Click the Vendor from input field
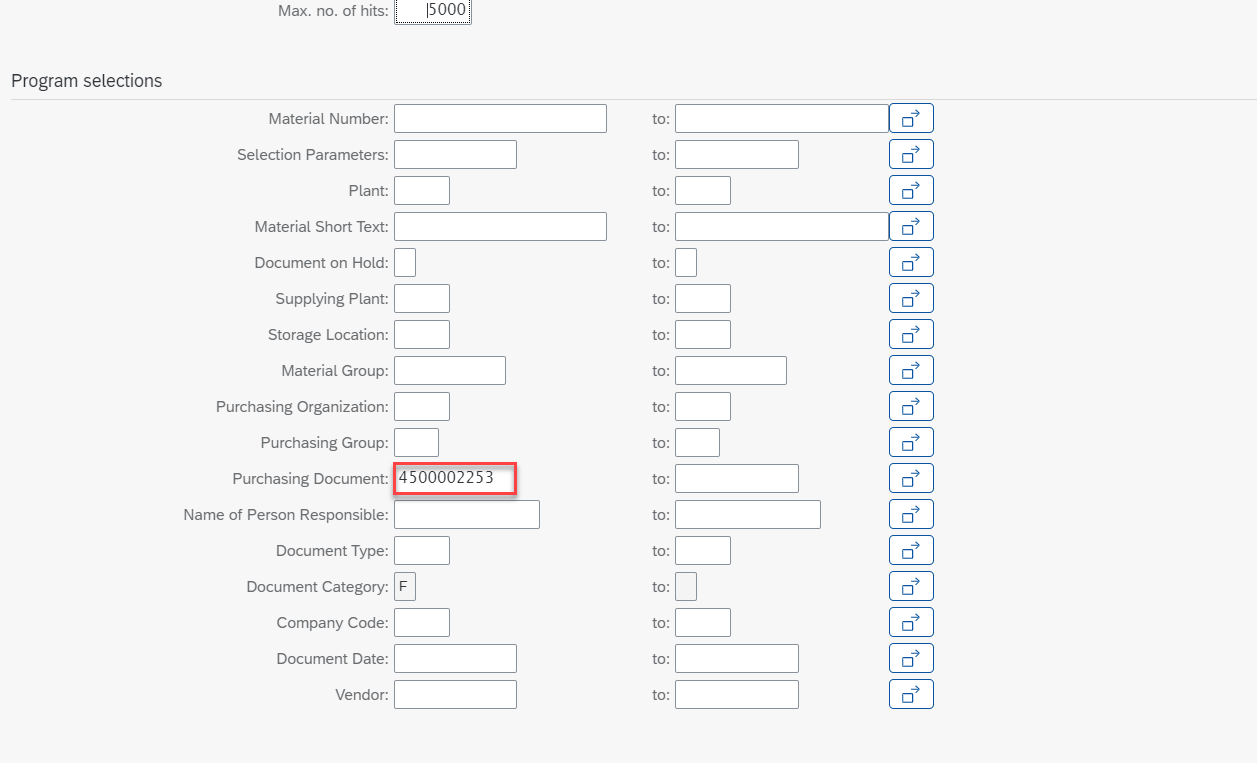 455,694
